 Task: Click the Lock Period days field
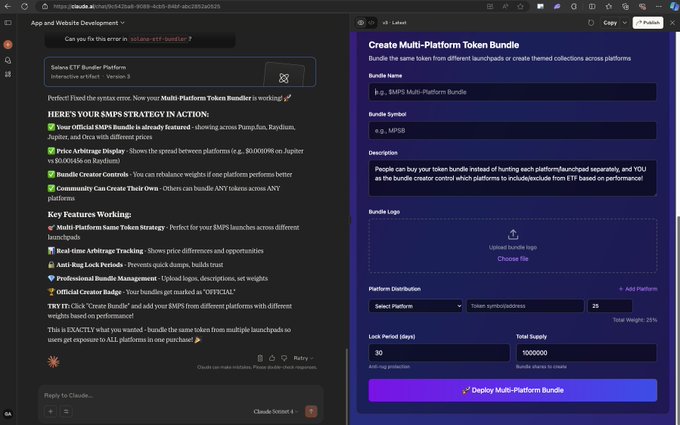point(439,353)
